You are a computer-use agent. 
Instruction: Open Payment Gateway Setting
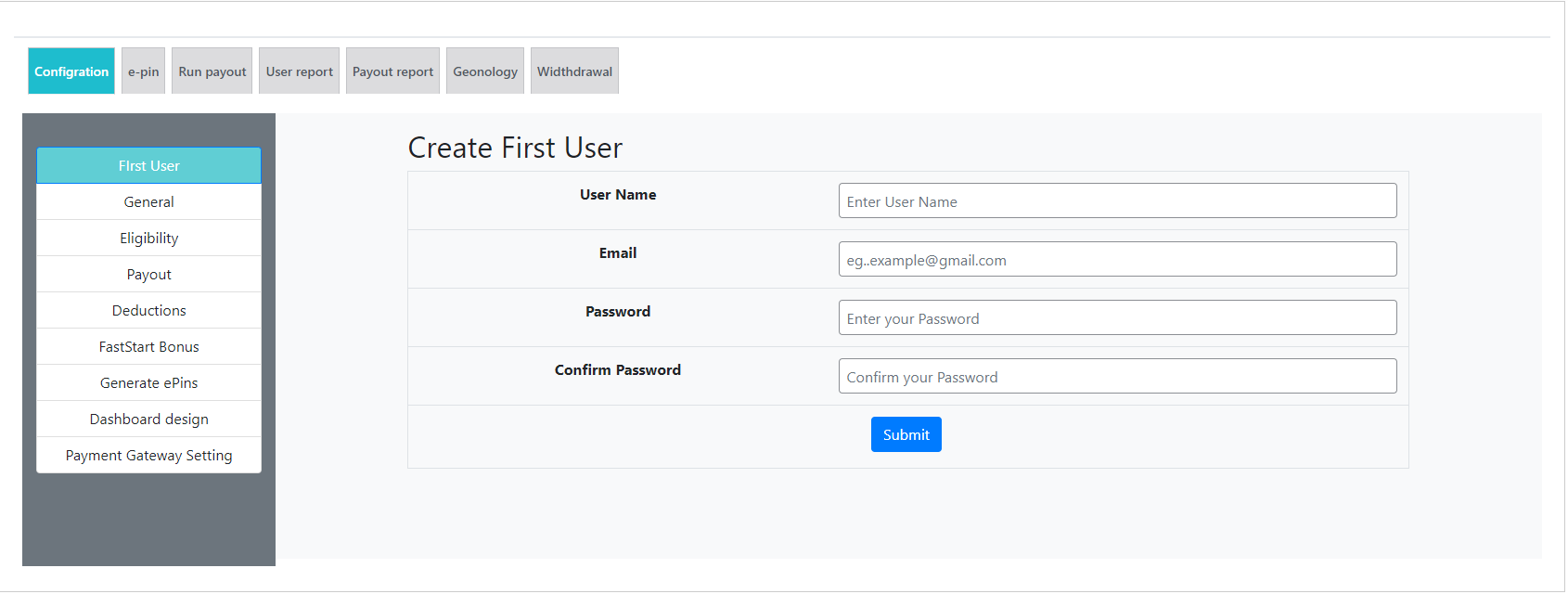tap(148, 456)
